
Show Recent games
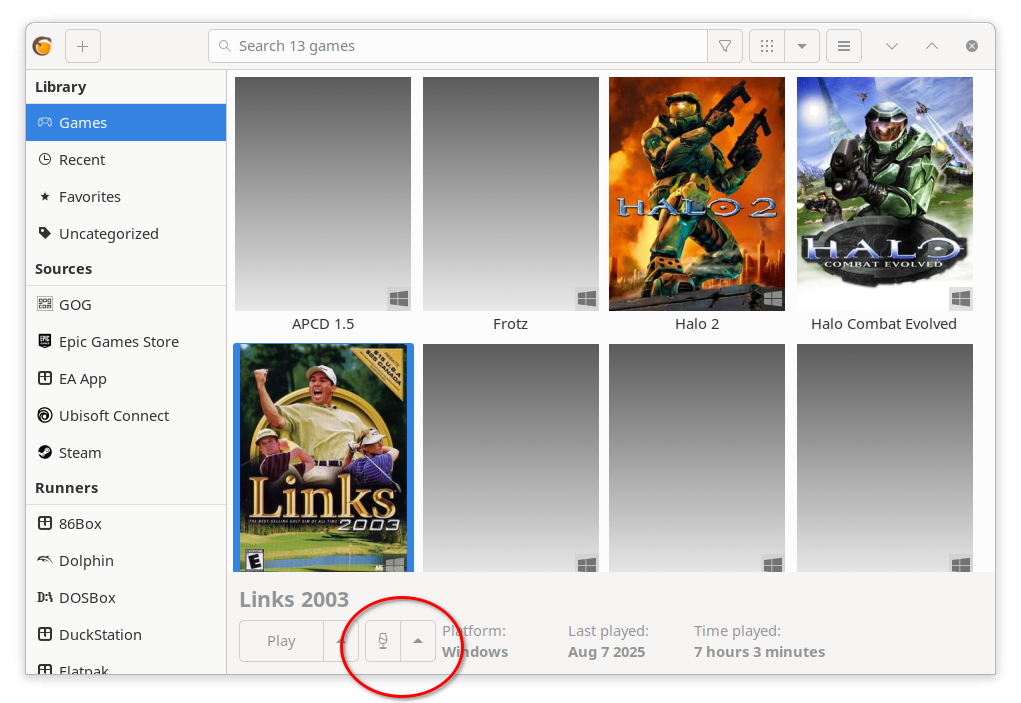tap(126, 159)
